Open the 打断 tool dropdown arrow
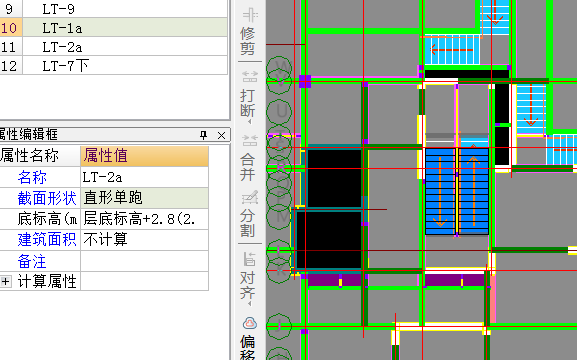The width and height of the screenshot is (577, 360). [250, 122]
